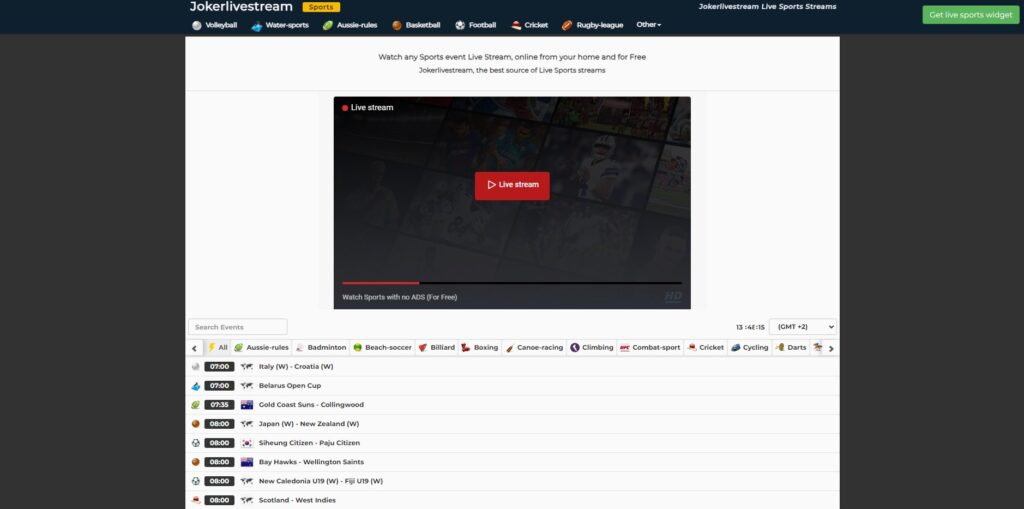Click the UFC Combat-sport icon in filter bar
This screenshot has width=1024, height=509.
point(624,348)
